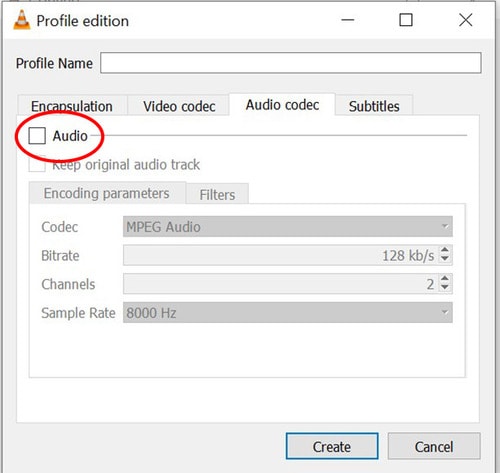The height and width of the screenshot is (473, 500).
Task: Maximize the Profile edition window
Action: pyautogui.click(x=406, y=20)
